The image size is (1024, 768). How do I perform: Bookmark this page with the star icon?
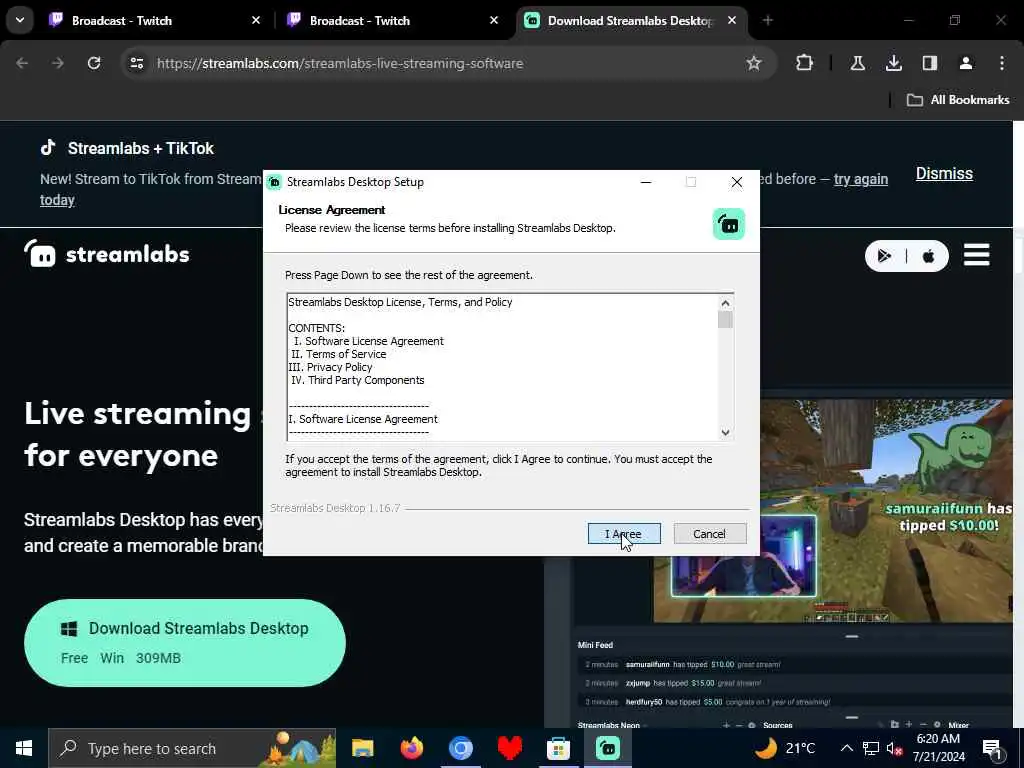tap(754, 63)
